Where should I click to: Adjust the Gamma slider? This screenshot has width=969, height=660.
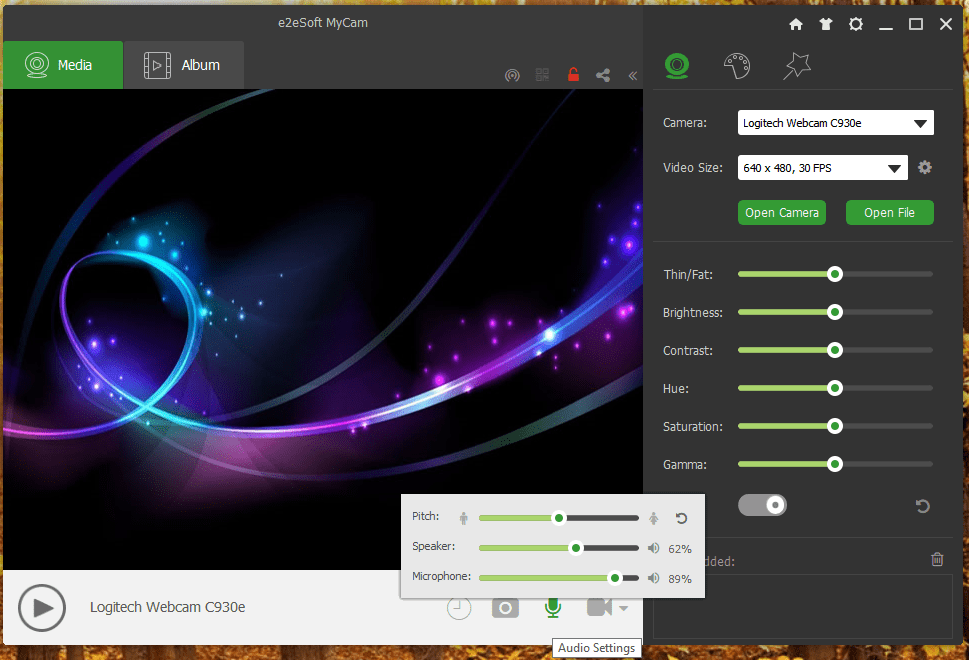835,464
